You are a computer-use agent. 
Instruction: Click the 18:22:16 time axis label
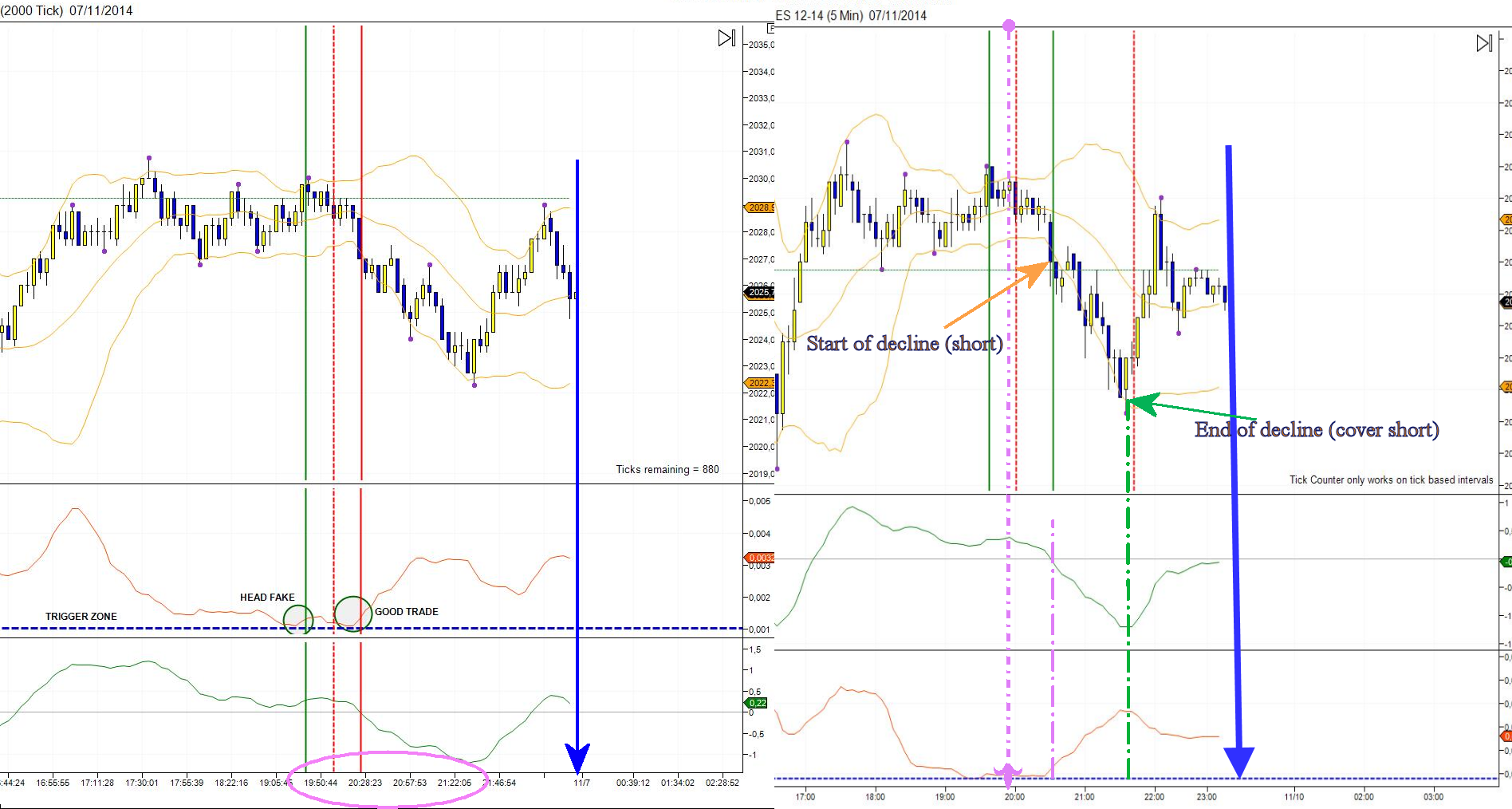pos(231,783)
